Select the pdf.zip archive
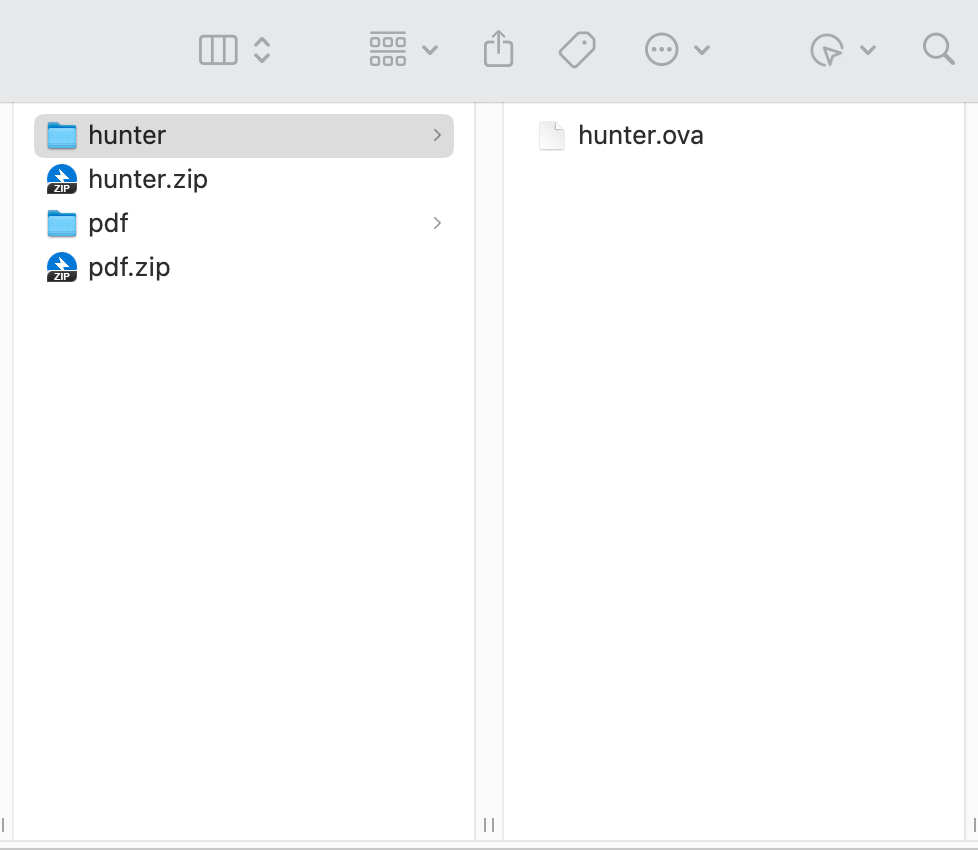Screen dimensions: 978x850 [x=129, y=267]
